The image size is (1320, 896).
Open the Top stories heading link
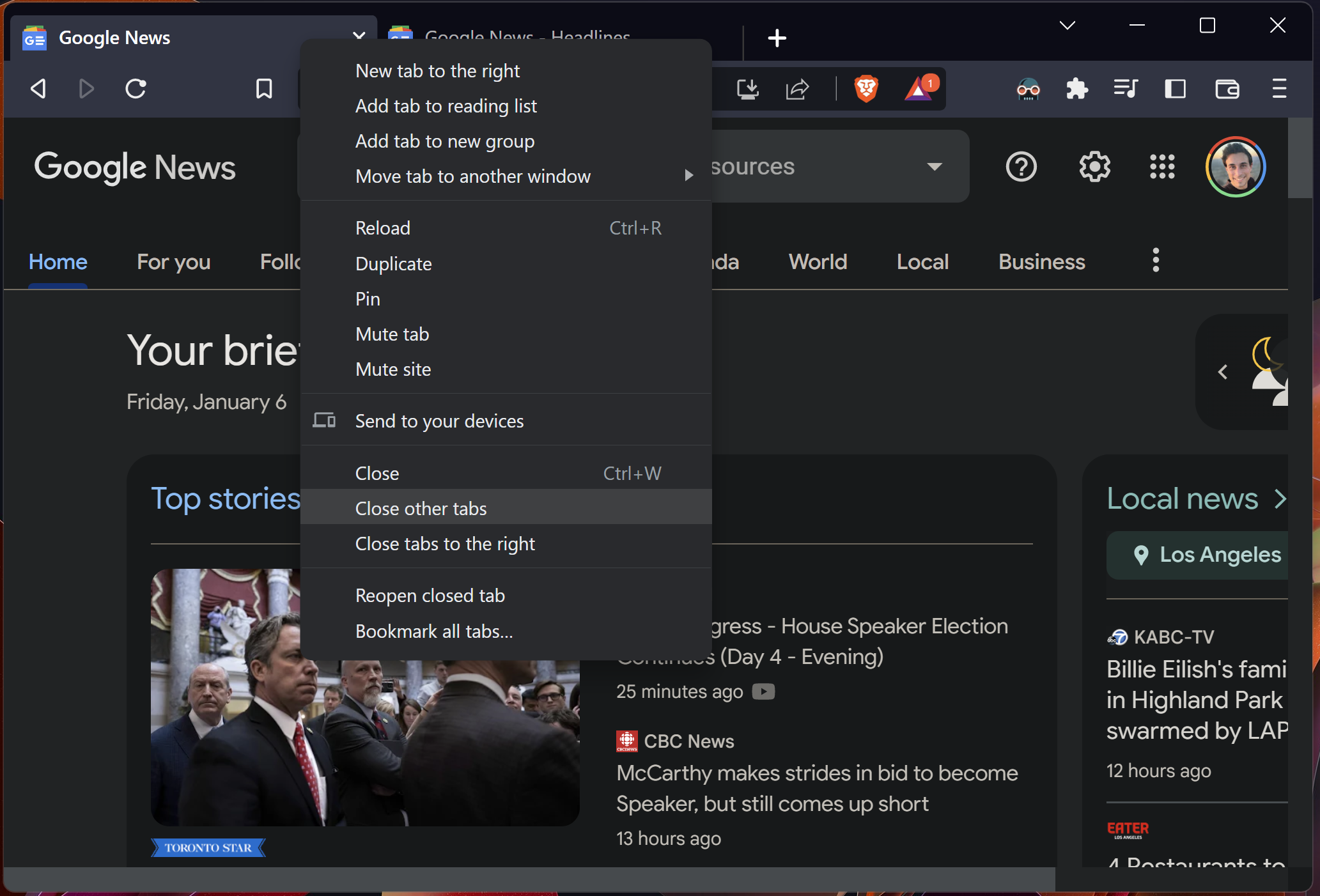(226, 498)
